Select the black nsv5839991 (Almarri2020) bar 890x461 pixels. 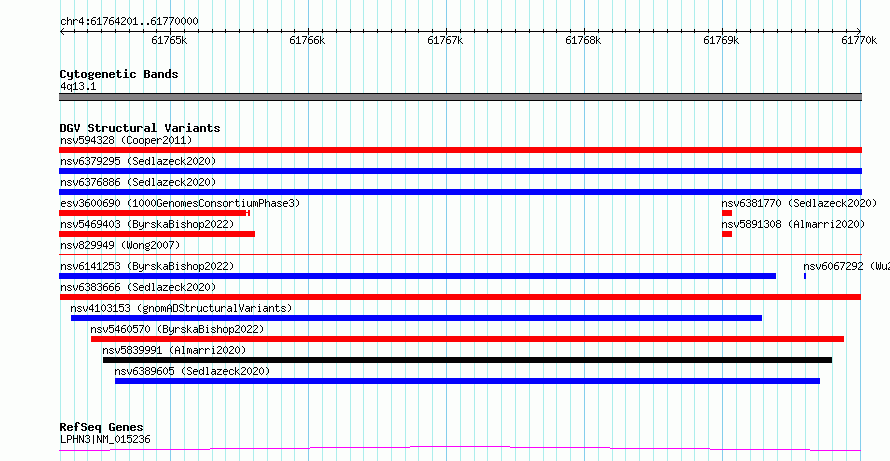467,360
